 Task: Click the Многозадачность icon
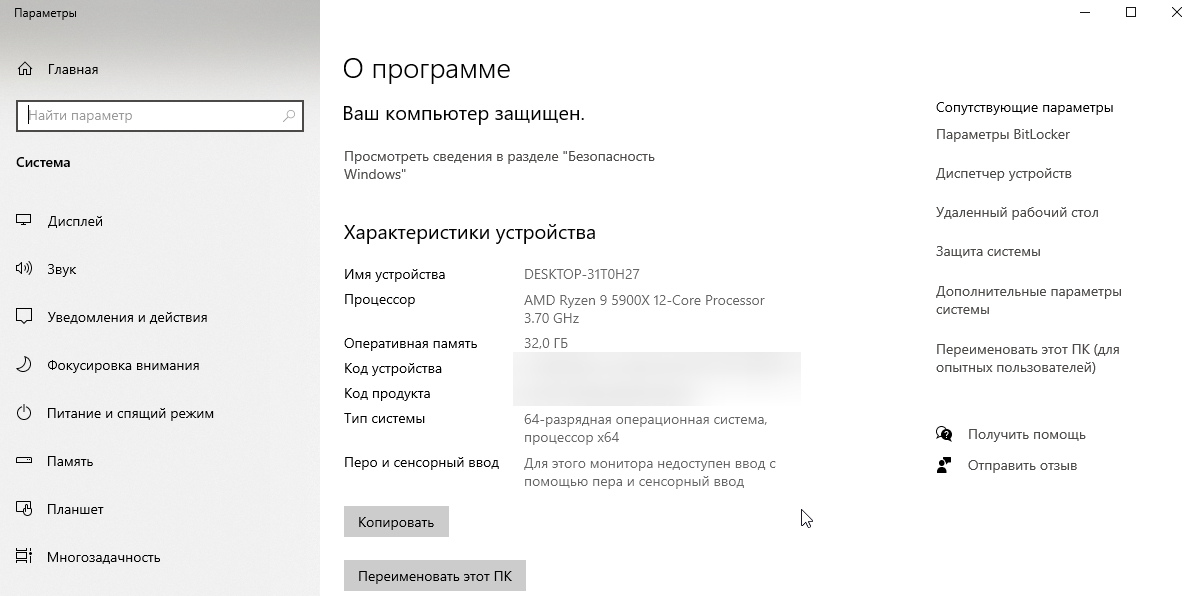pyautogui.click(x=24, y=557)
